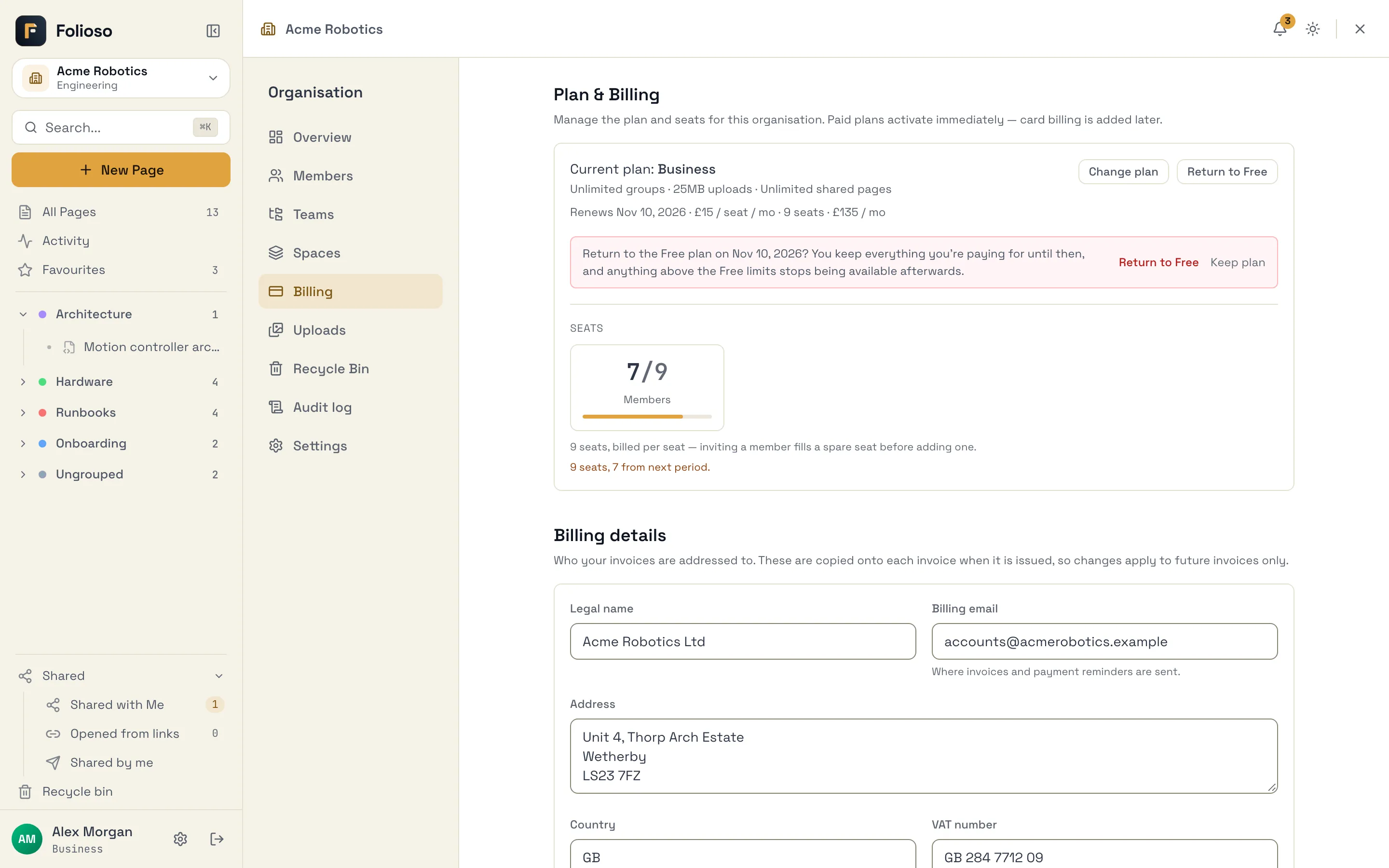Viewport: 1389px width, 868px height.
Task: Open the Uploads section
Action: (x=350, y=330)
